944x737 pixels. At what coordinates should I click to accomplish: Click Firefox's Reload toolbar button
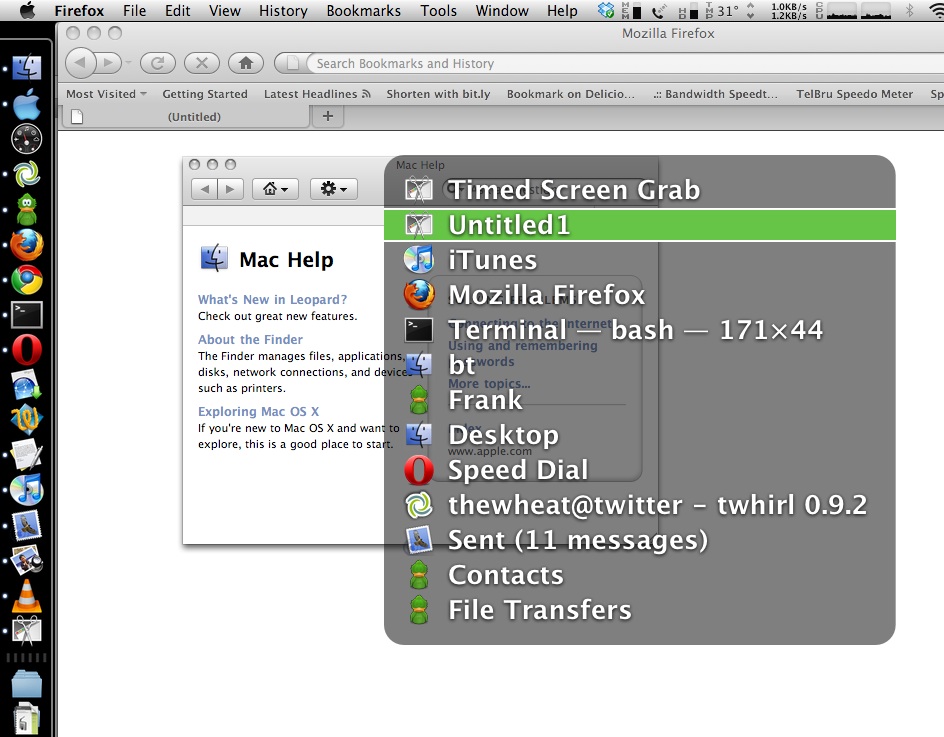point(157,63)
